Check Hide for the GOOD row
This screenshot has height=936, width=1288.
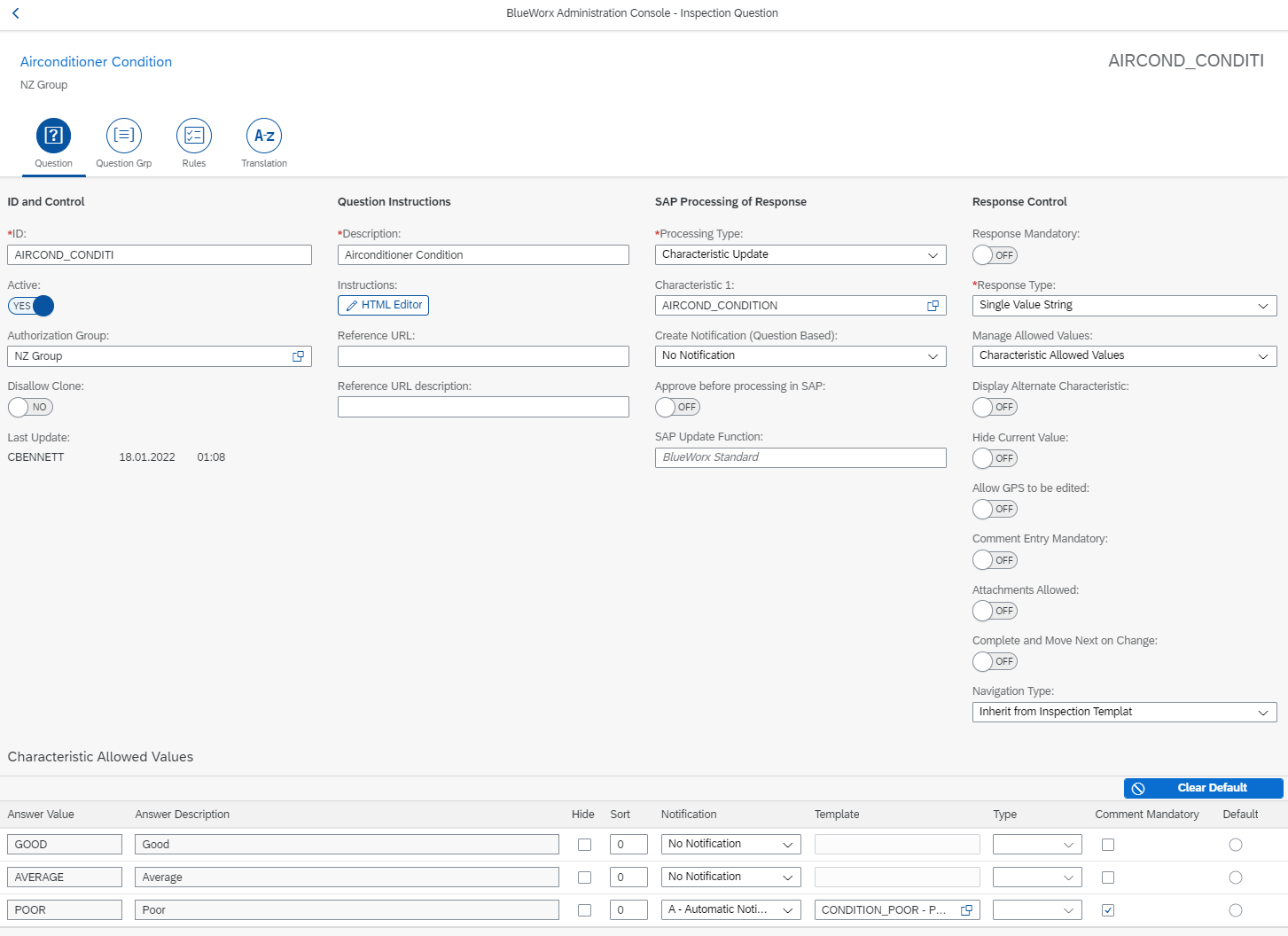click(x=584, y=845)
